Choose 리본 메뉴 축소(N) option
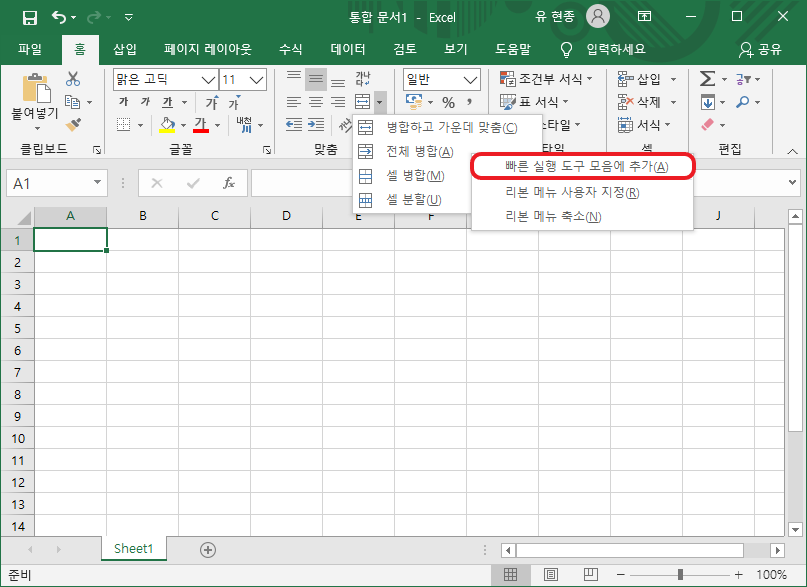 pyautogui.click(x=583, y=217)
